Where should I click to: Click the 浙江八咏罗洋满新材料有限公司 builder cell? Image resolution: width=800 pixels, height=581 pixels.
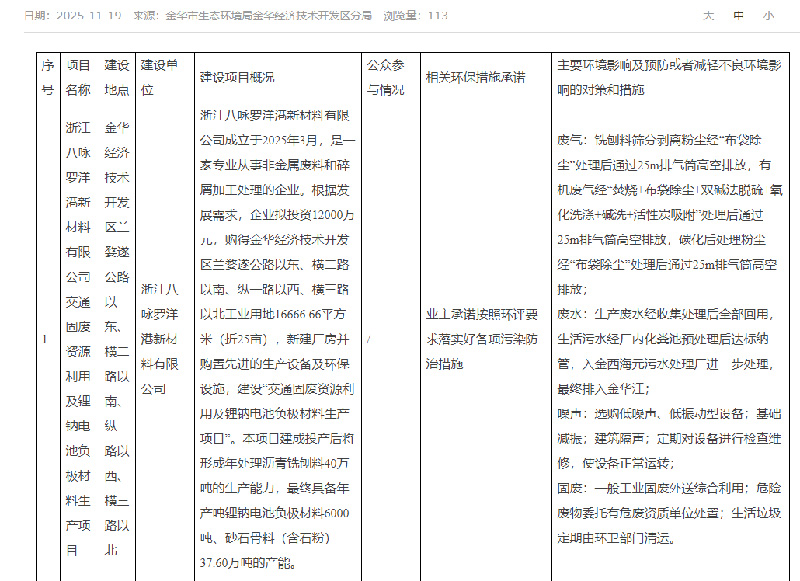(160, 339)
